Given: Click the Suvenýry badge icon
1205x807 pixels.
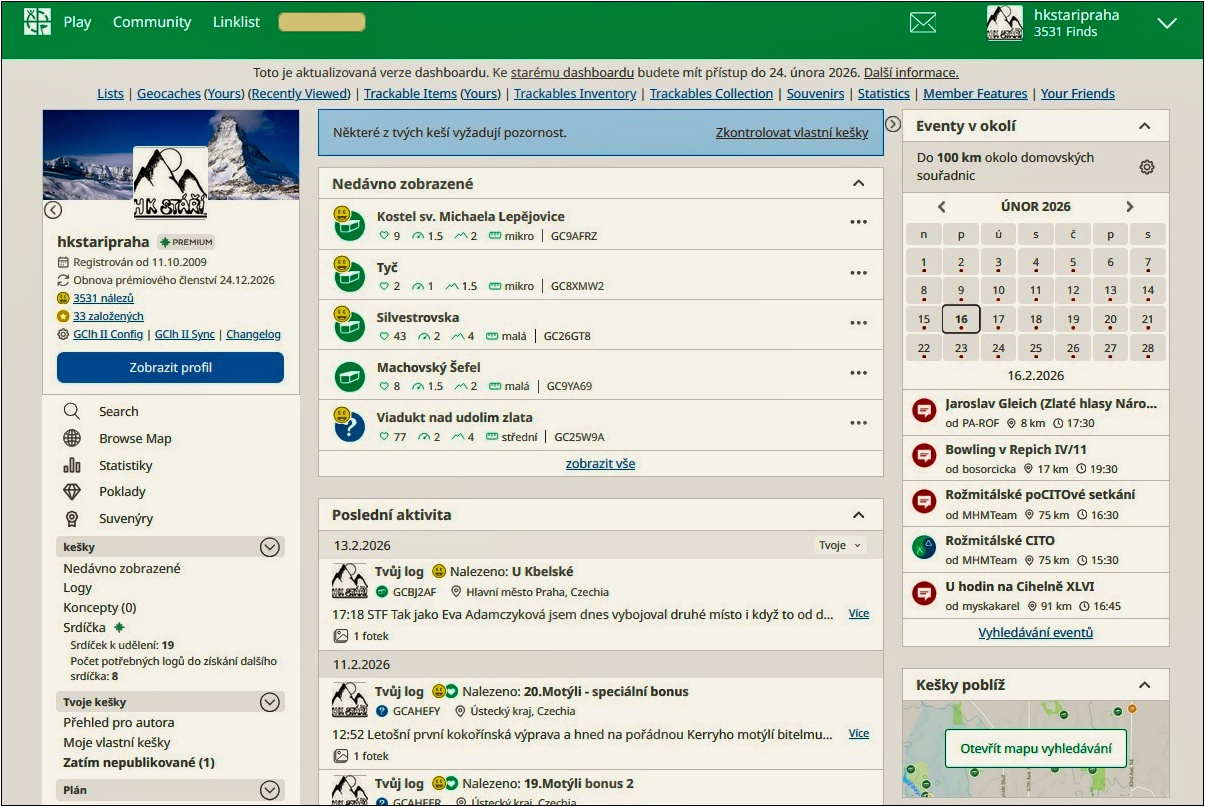Looking at the screenshot, I should 72,518.
